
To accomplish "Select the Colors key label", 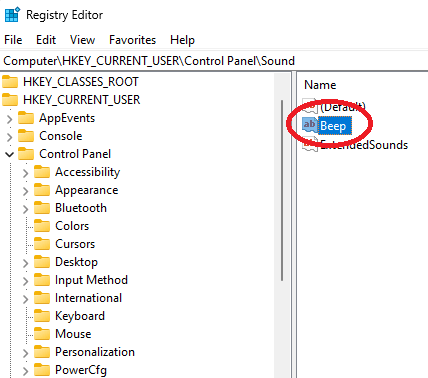I will pos(72,226).
